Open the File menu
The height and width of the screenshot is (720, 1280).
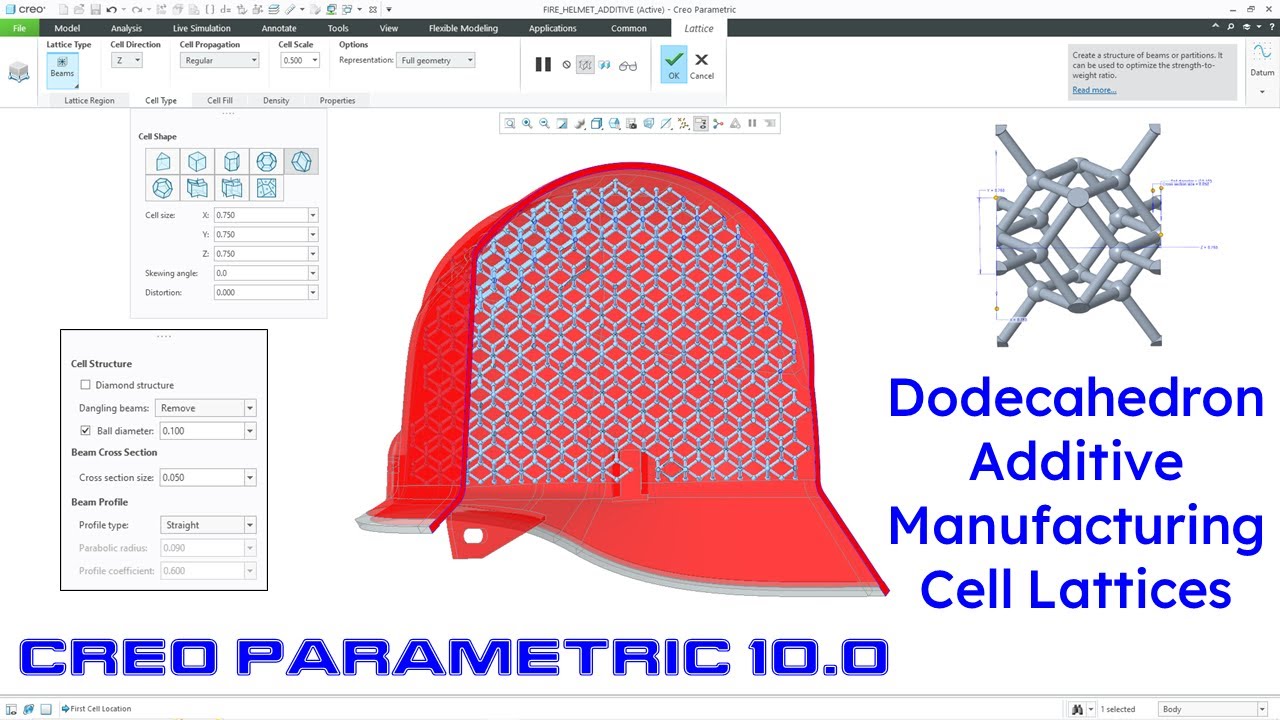(19, 28)
